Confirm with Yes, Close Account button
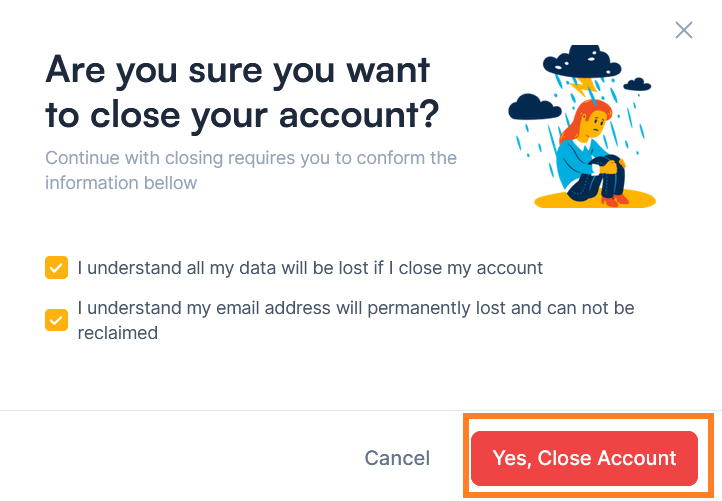The height and width of the screenshot is (501, 722). 584,458
